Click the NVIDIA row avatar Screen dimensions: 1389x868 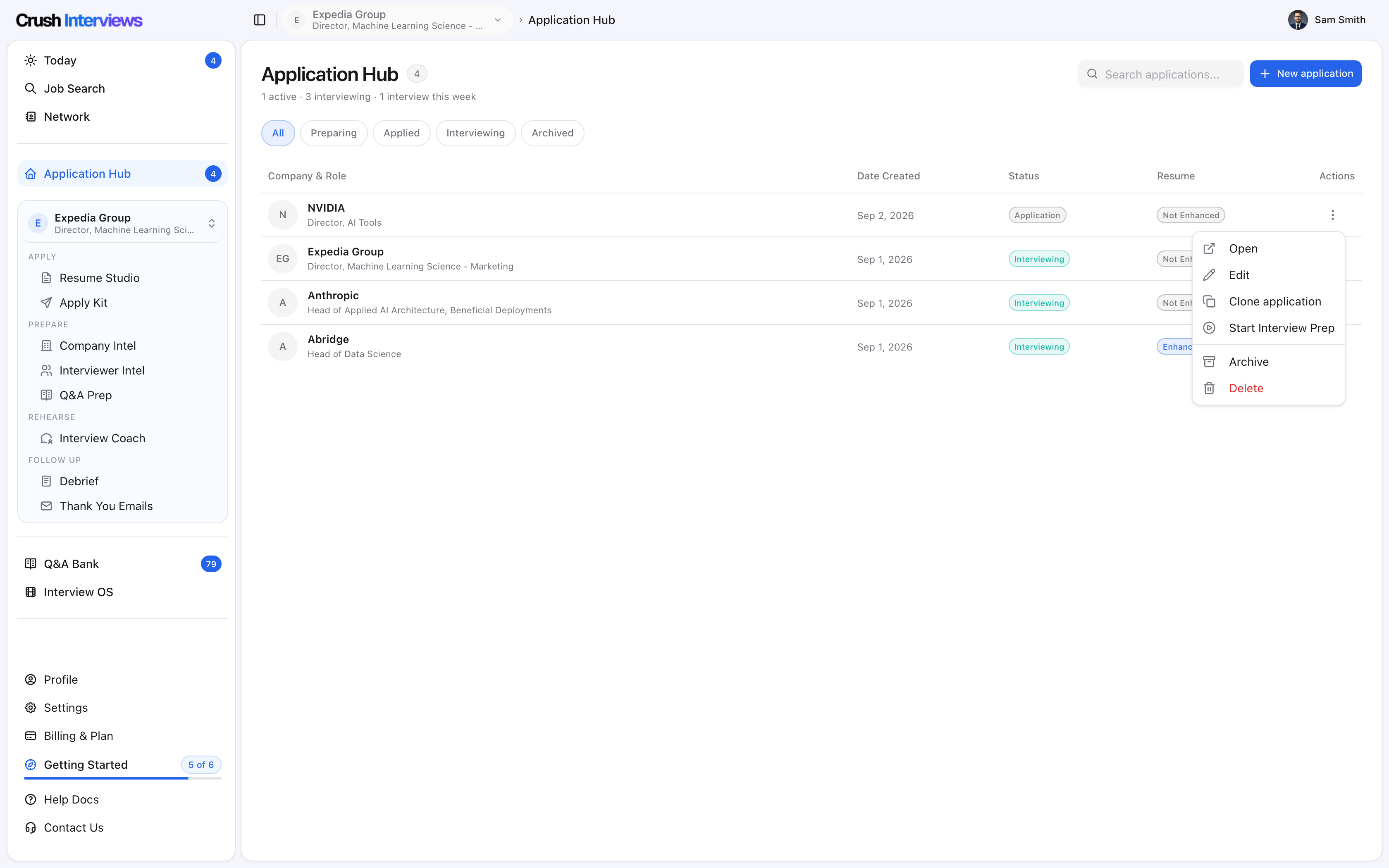(282, 215)
